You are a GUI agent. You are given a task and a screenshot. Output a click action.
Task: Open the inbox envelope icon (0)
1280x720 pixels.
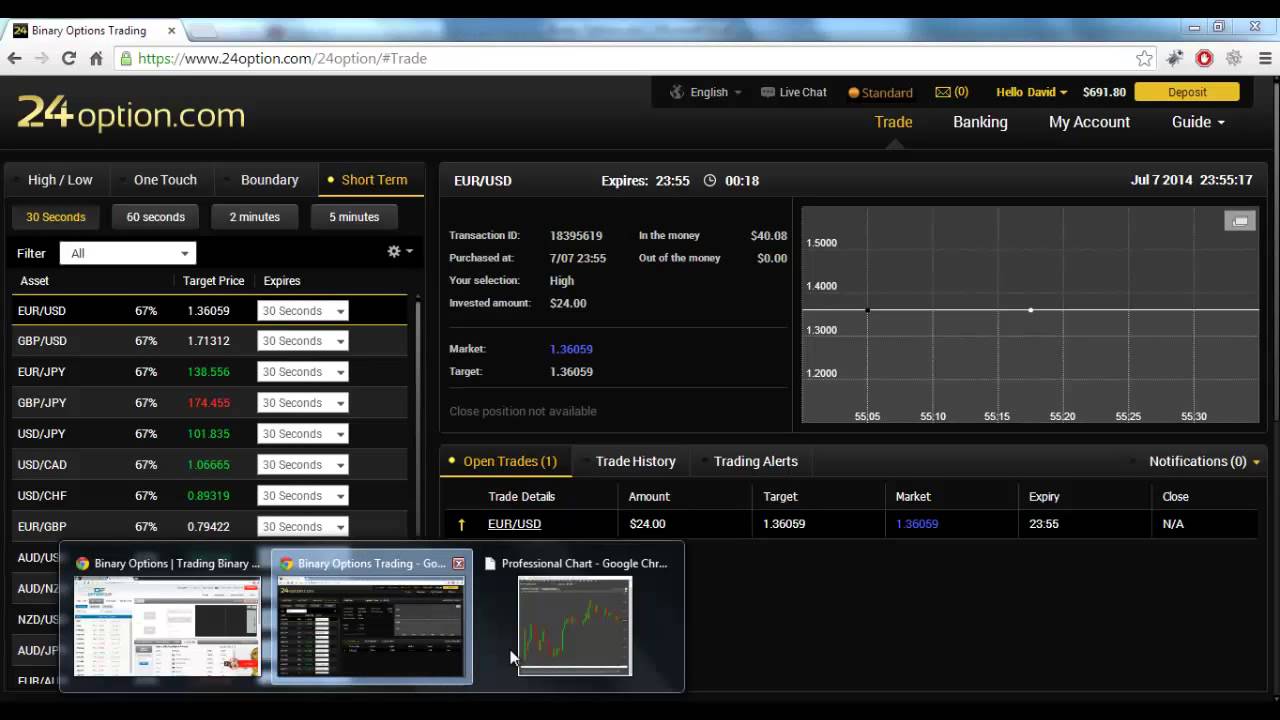coord(943,92)
